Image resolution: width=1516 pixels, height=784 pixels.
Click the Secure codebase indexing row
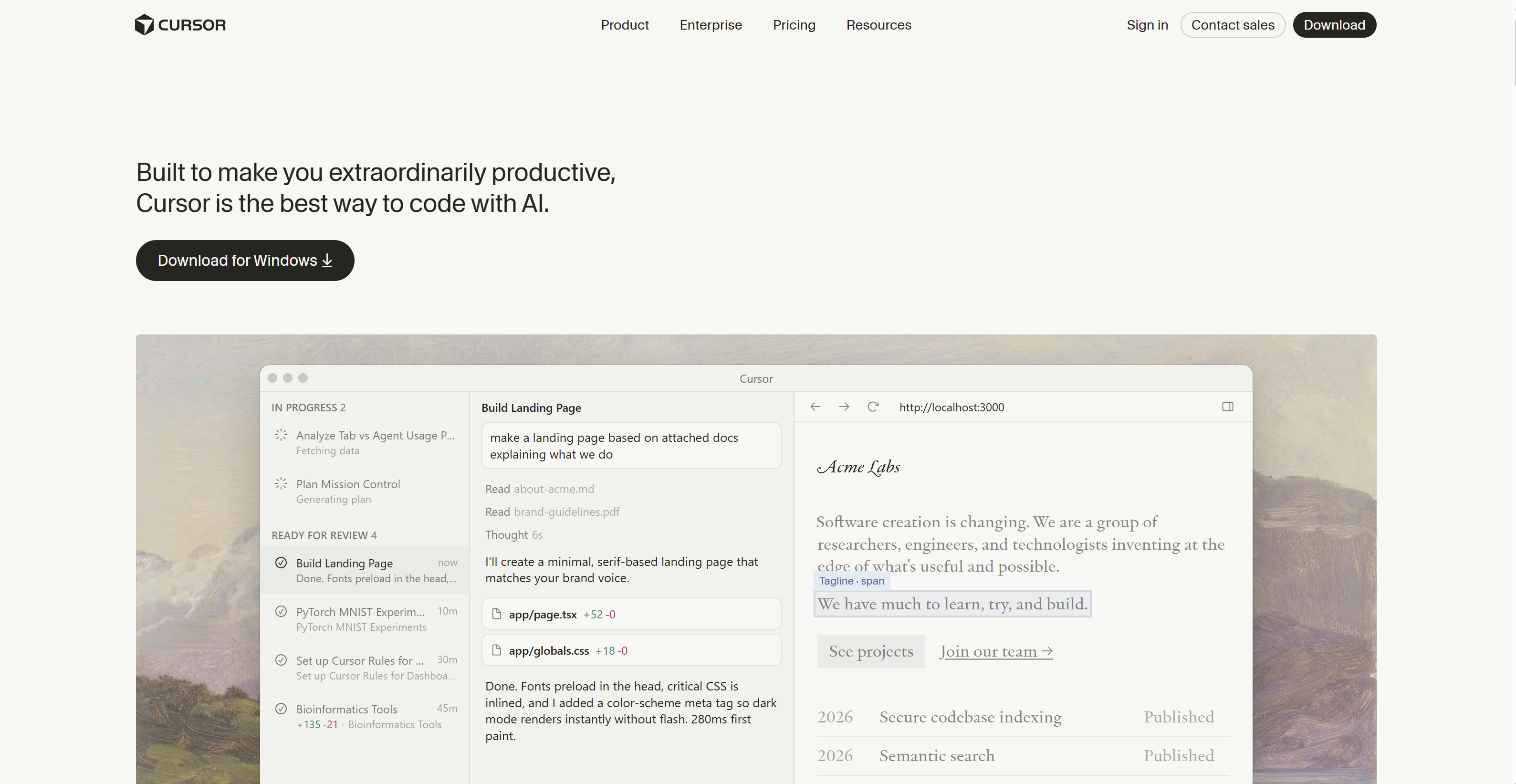point(1023,718)
